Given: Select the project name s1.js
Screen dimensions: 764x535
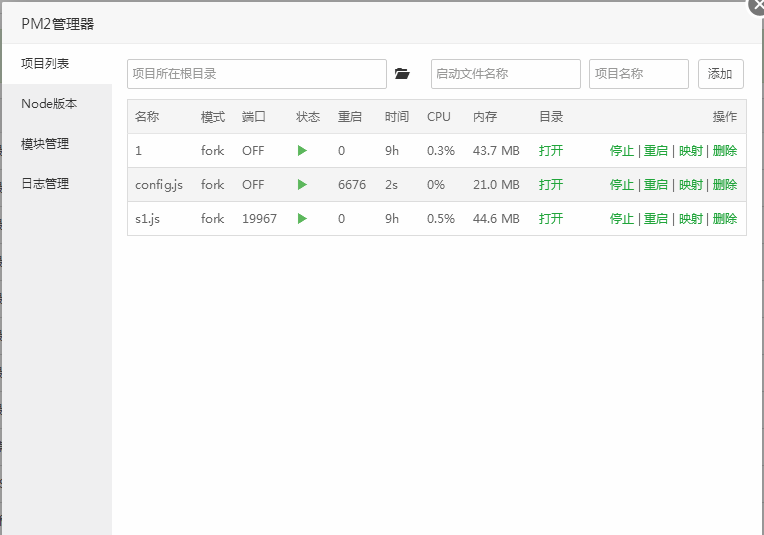Looking at the screenshot, I should tap(148, 218).
